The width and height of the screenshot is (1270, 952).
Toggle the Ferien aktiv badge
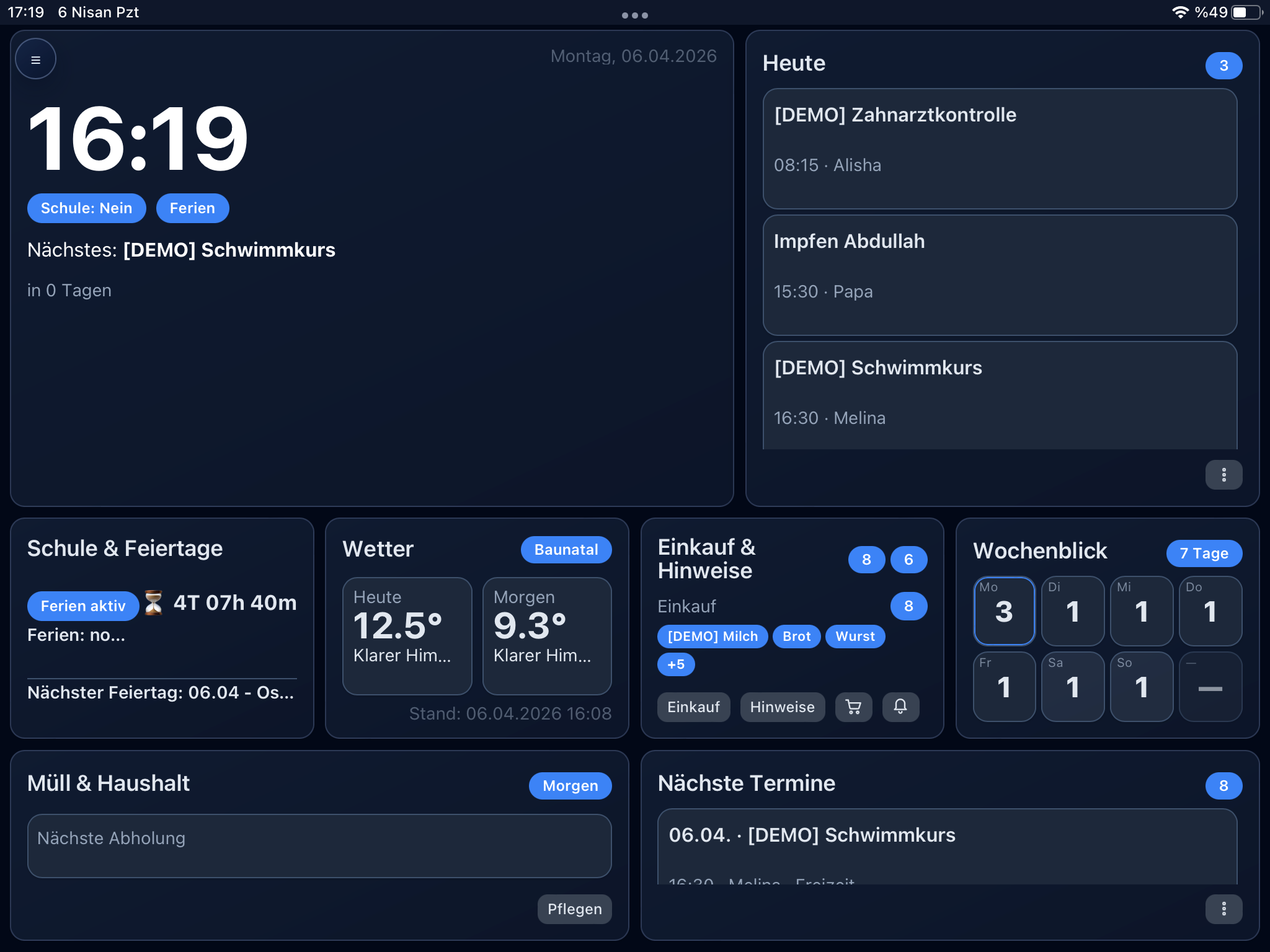coord(83,606)
